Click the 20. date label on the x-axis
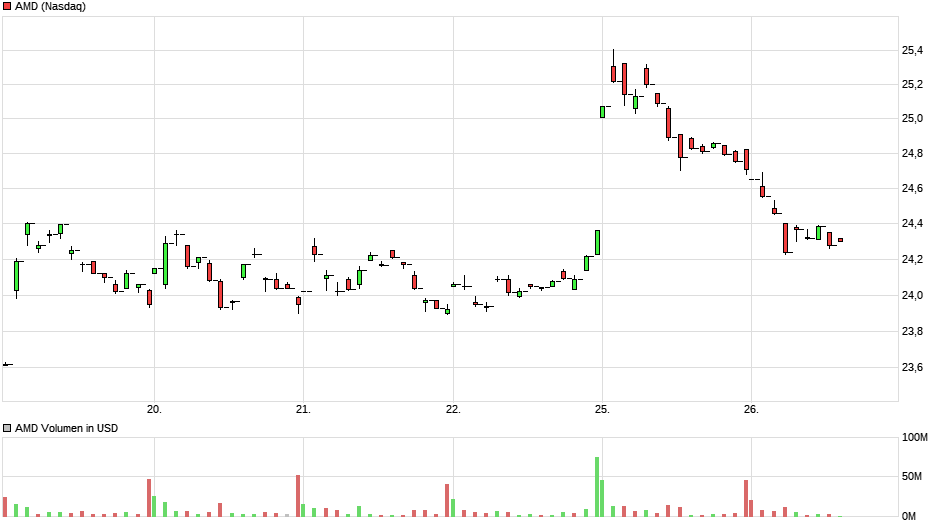Screen dimensions: 940x526 [x=154, y=409]
